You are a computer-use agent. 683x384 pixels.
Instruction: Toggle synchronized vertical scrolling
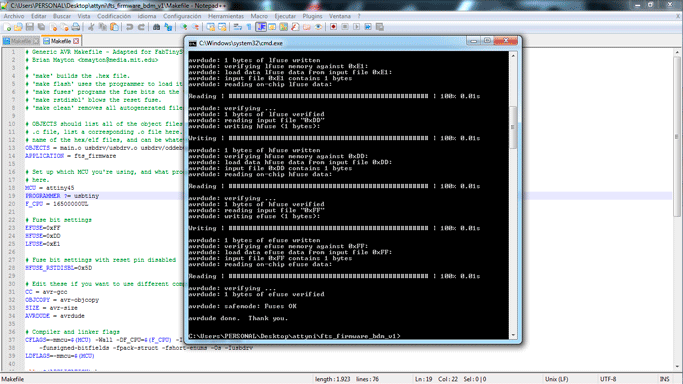[x=211, y=27]
